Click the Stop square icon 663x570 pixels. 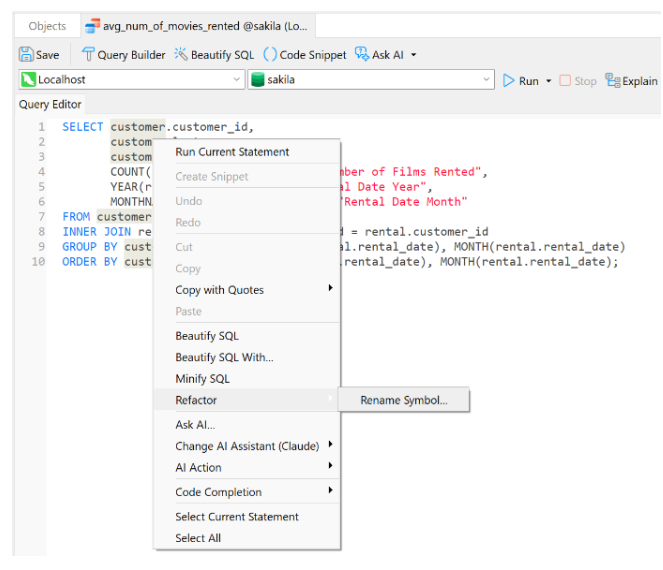[565, 80]
